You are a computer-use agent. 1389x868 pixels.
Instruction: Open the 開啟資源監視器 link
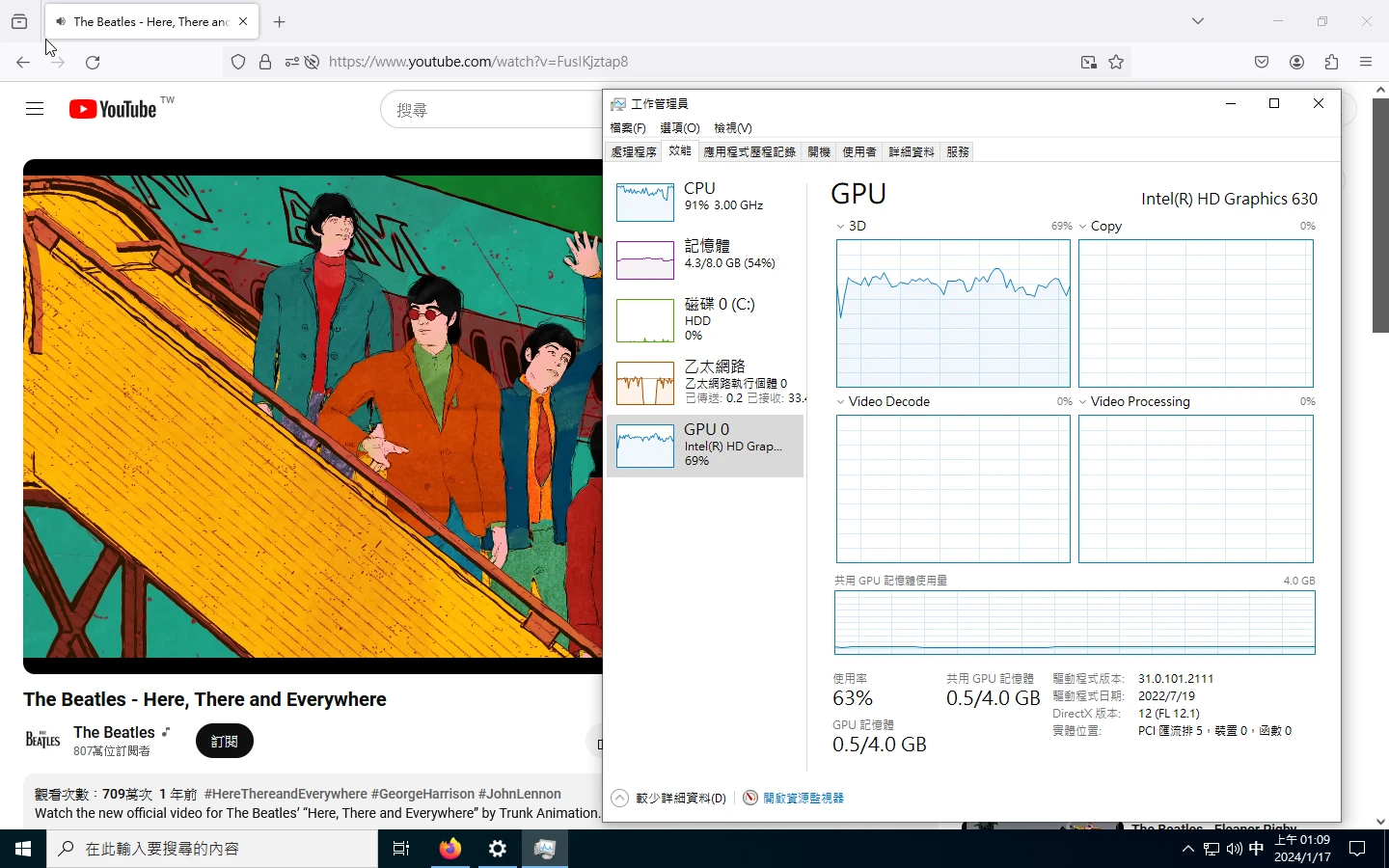(803, 798)
